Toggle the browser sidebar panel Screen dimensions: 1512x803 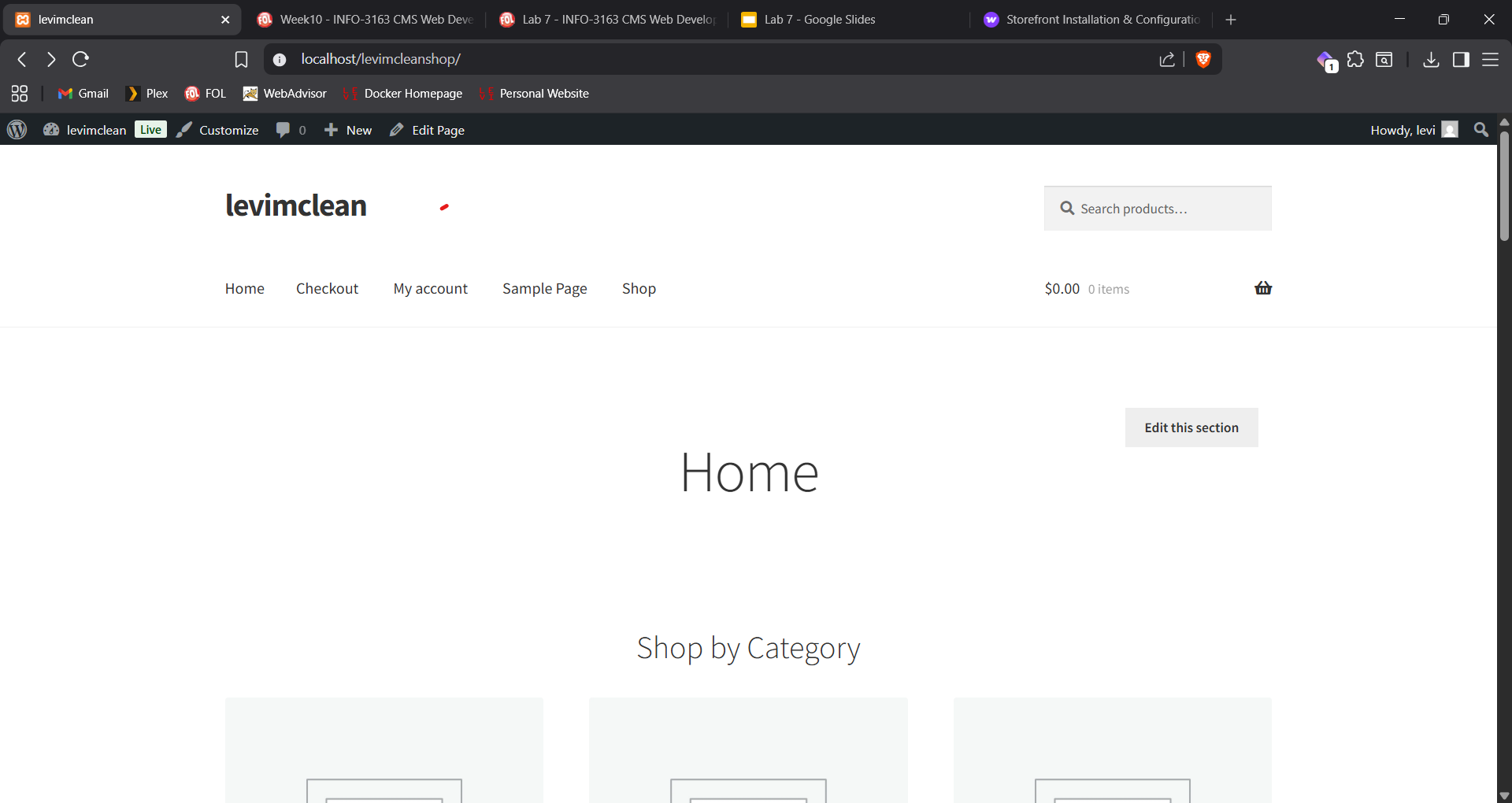(x=1461, y=59)
